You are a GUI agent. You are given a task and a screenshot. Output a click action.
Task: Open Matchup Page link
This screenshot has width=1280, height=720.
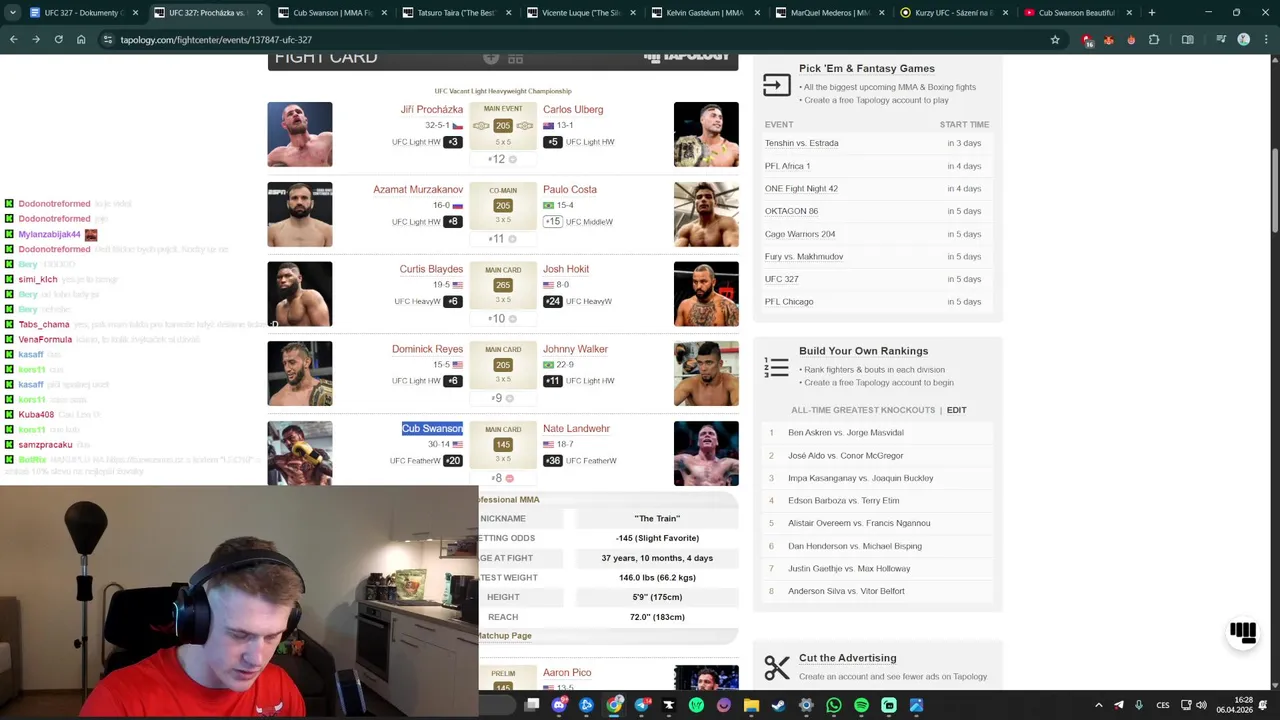coord(505,635)
